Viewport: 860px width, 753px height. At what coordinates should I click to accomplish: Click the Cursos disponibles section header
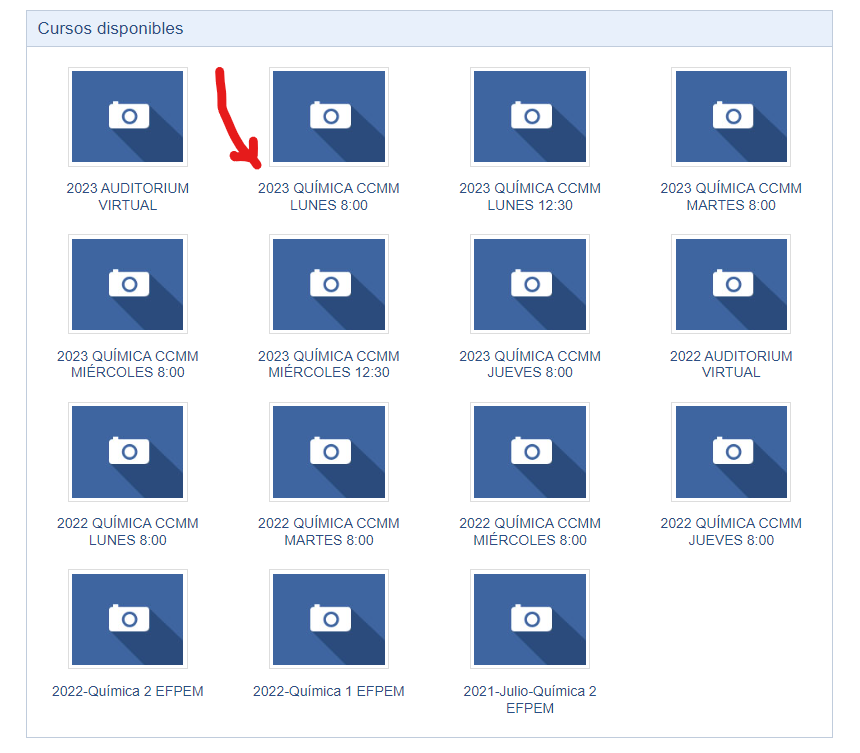coord(429,29)
